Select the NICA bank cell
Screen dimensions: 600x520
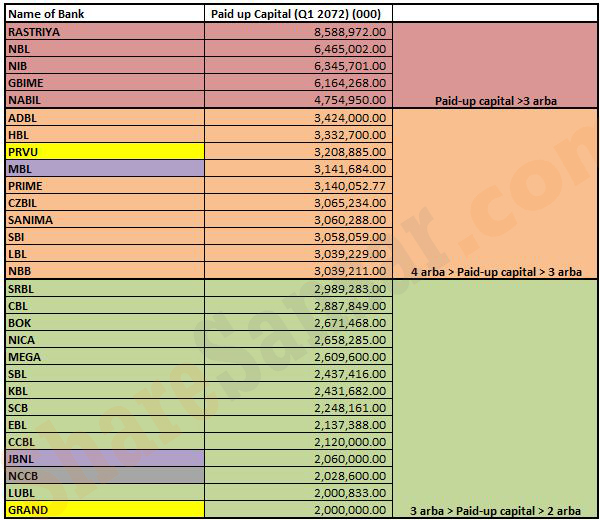[x=105, y=340]
